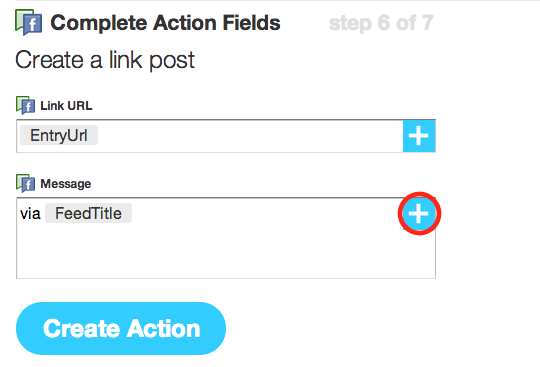
Task: Click the Create a link post subtitle
Action: tap(105, 60)
